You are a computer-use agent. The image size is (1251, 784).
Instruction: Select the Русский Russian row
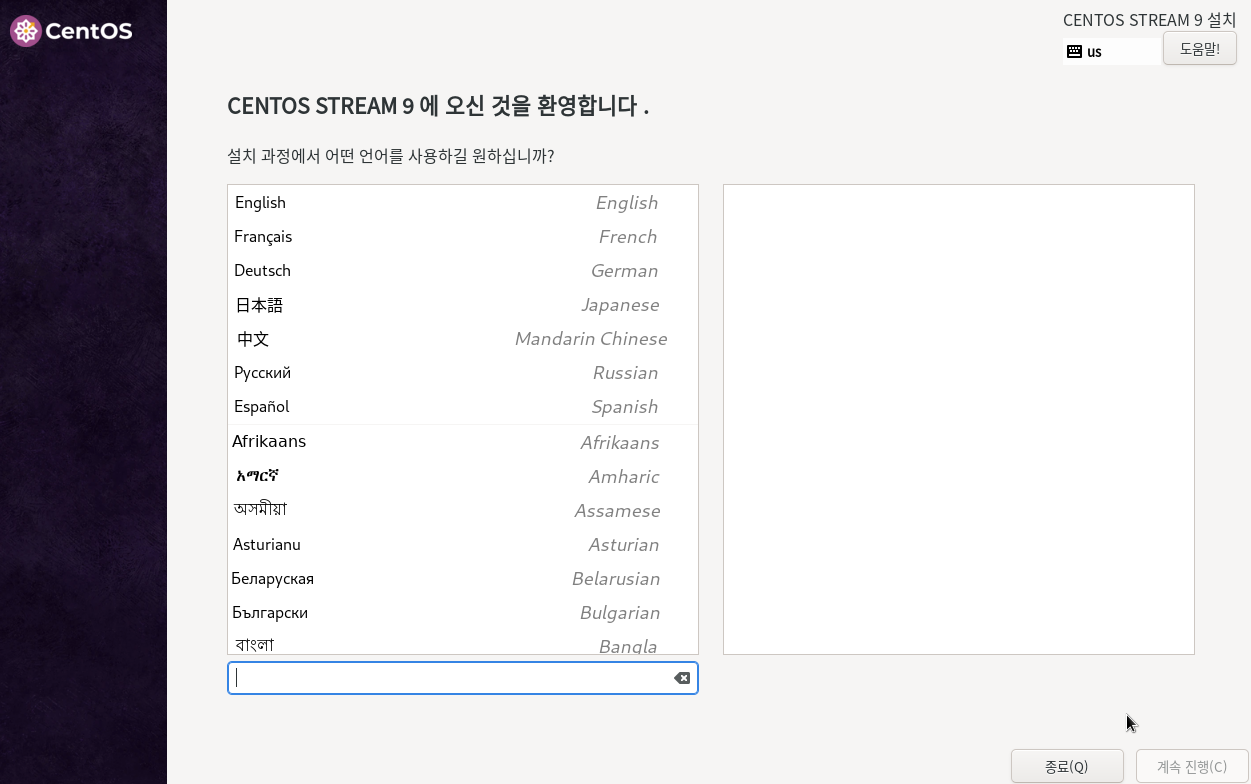coord(462,373)
